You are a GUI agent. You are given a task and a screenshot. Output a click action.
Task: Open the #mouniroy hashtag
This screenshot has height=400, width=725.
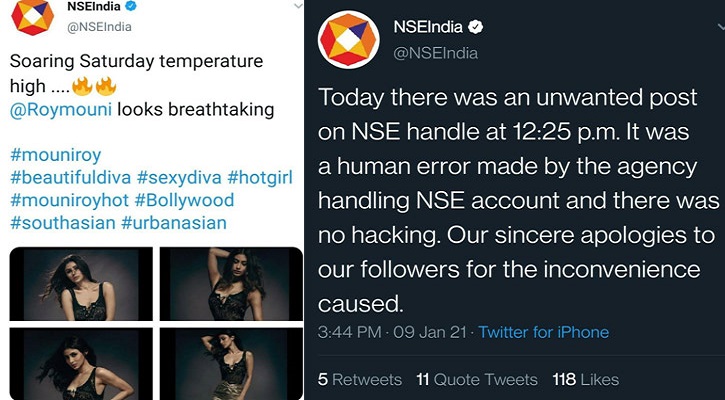tap(55, 155)
